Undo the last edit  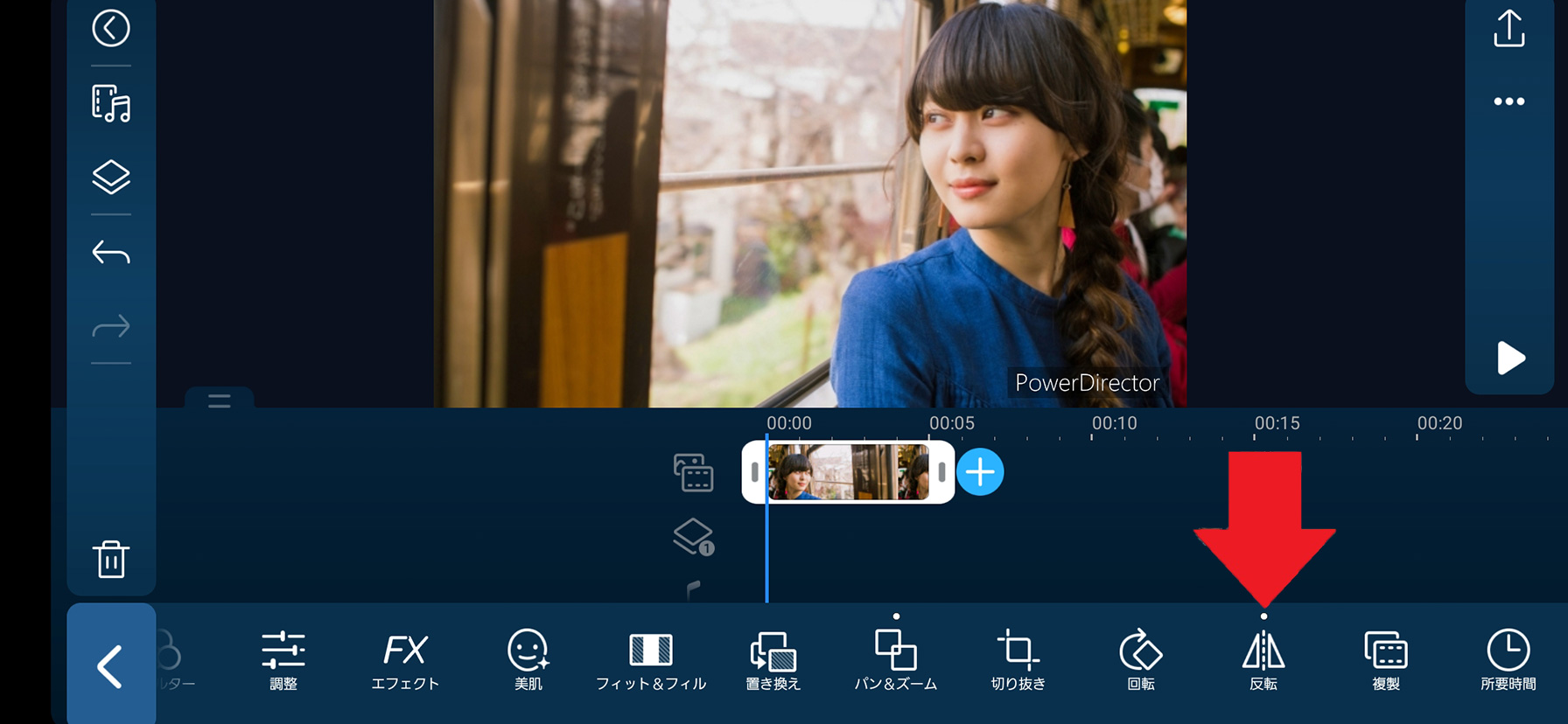(111, 253)
